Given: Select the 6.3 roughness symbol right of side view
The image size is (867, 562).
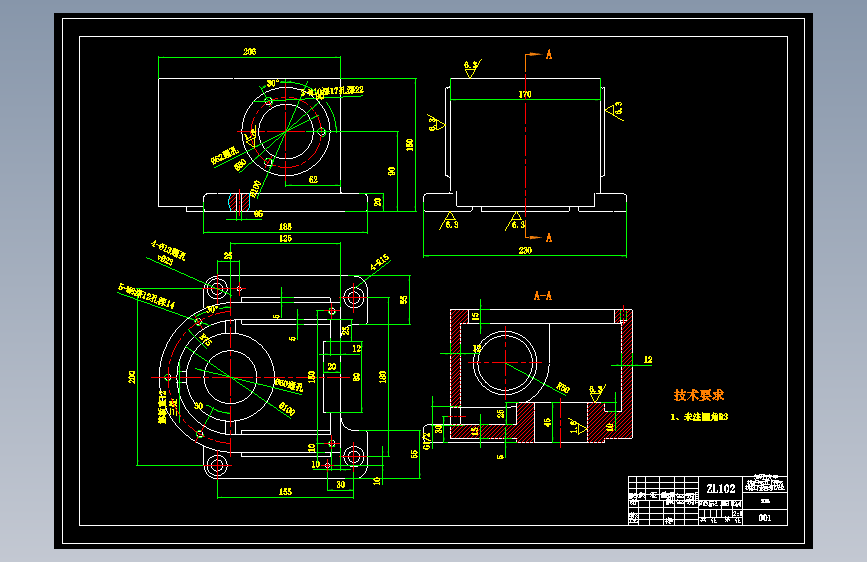Looking at the screenshot, I should coord(615,111).
